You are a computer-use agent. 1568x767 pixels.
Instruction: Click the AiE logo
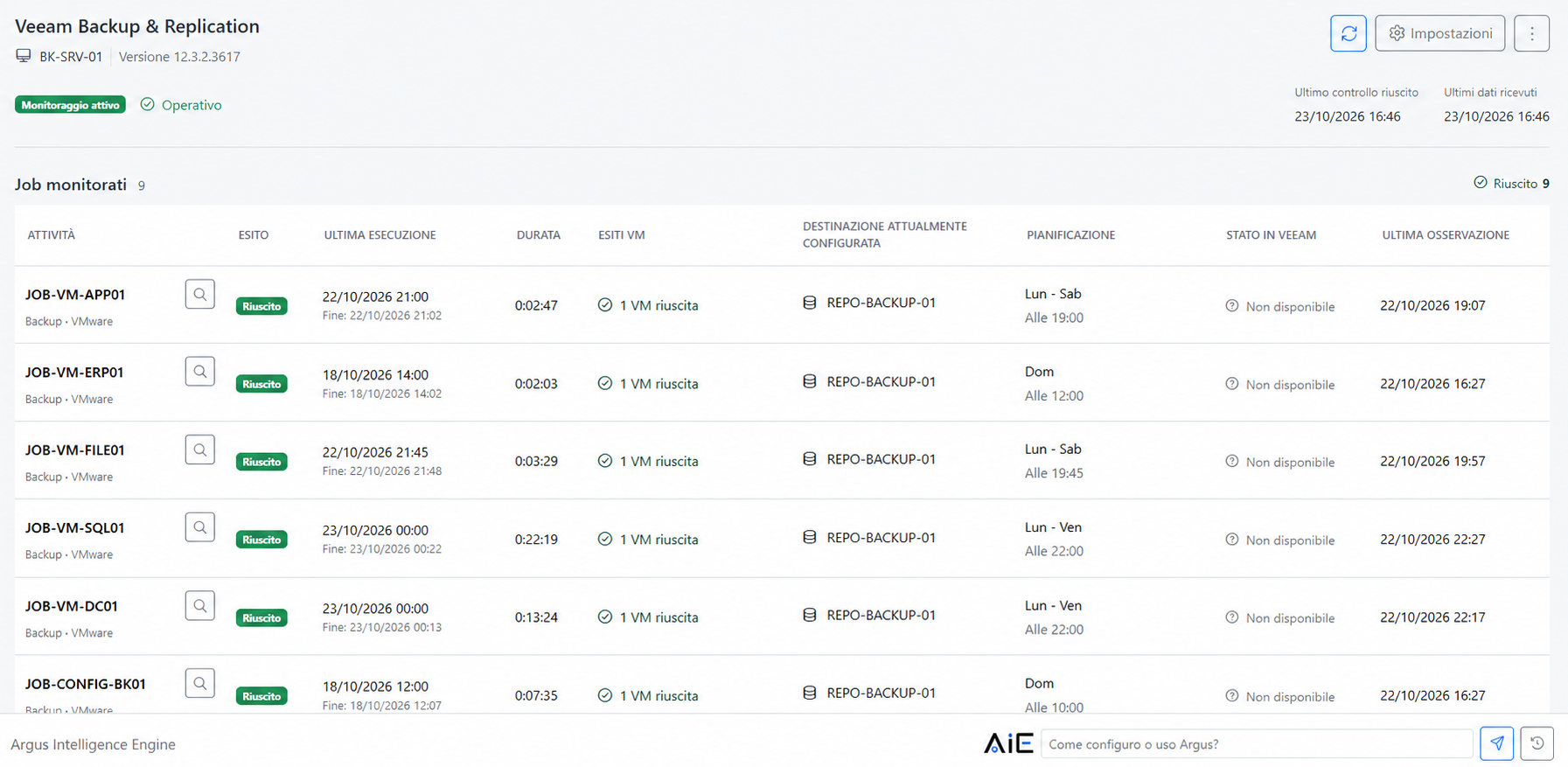tap(1008, 743)
